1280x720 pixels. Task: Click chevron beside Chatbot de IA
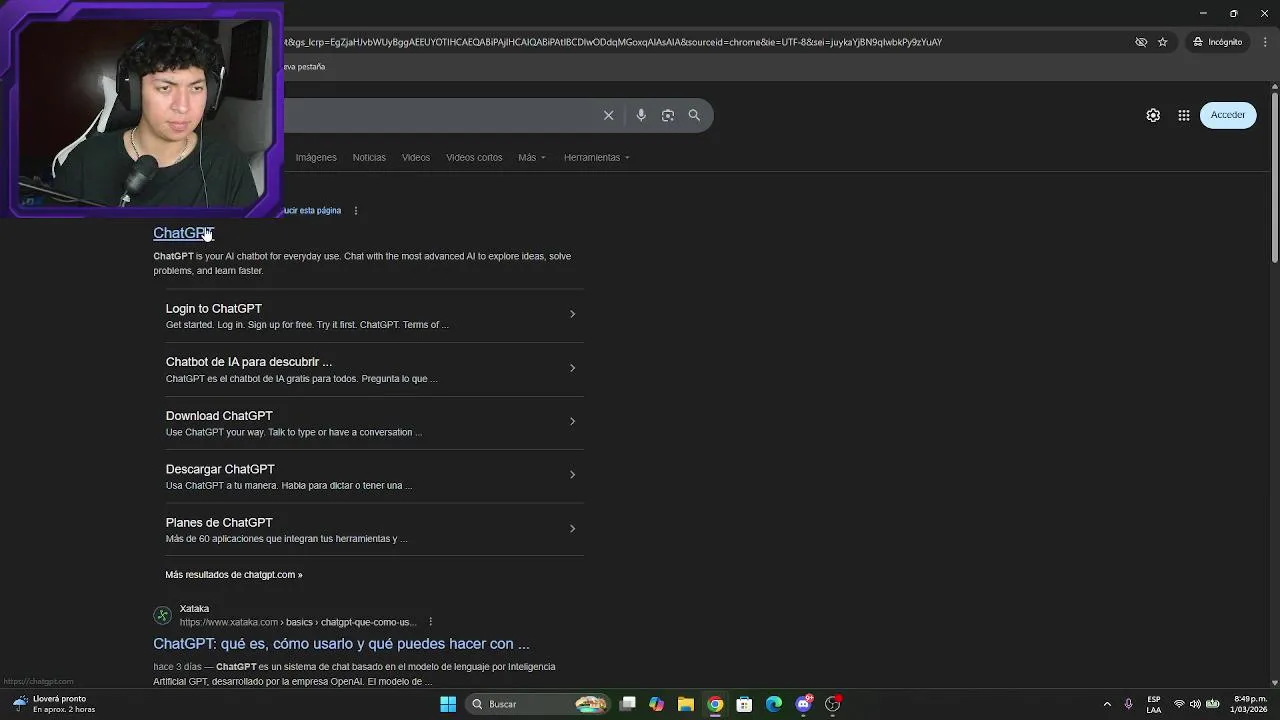[x=572, y=368]
